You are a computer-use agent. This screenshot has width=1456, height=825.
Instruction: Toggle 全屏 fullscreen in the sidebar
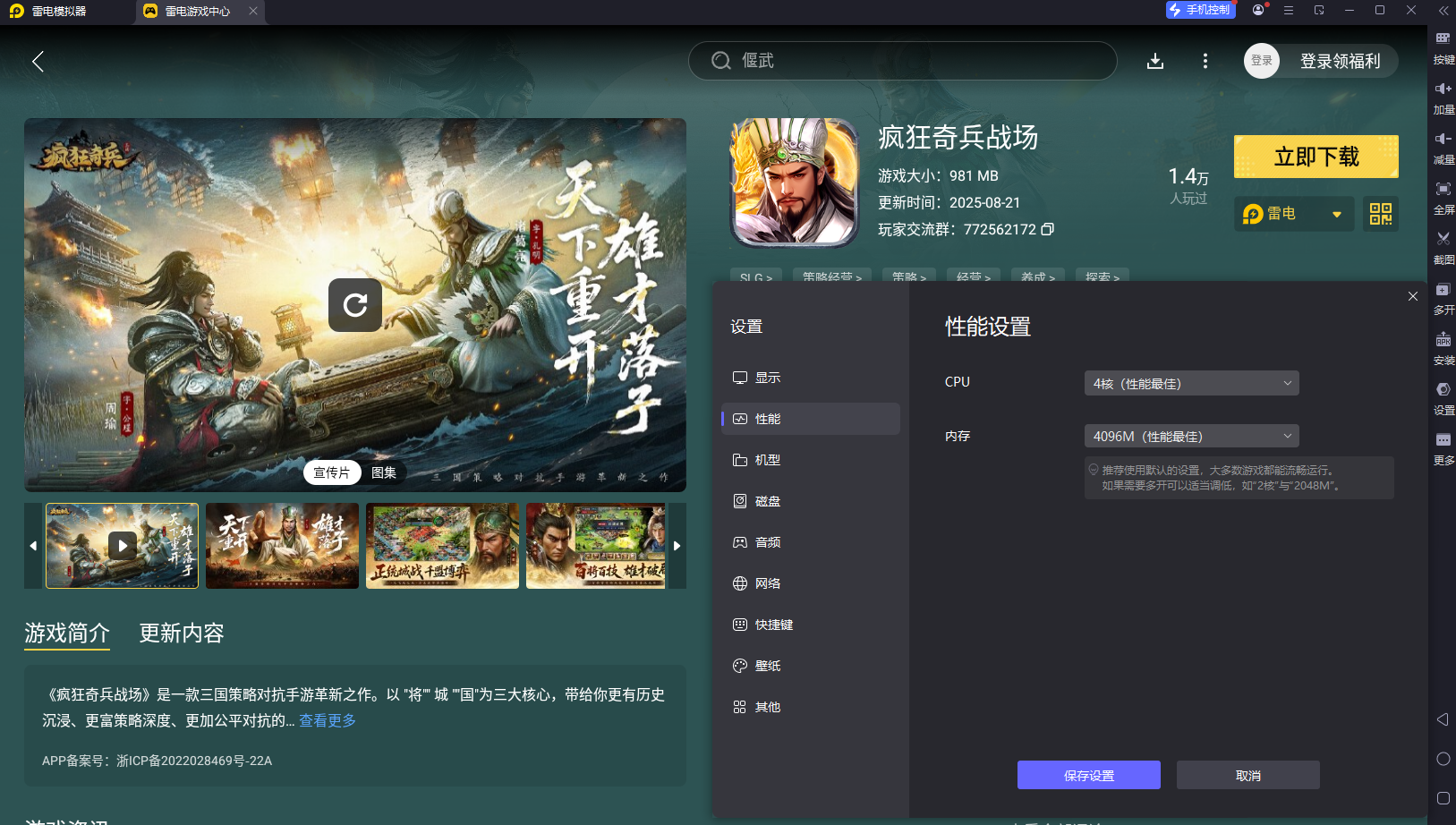pos(1443,199)
